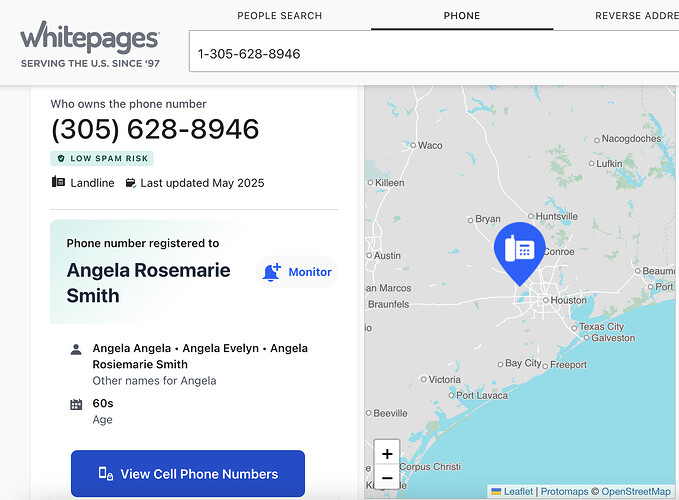
Task: Click the phone number search field
Action: (430, 53)
